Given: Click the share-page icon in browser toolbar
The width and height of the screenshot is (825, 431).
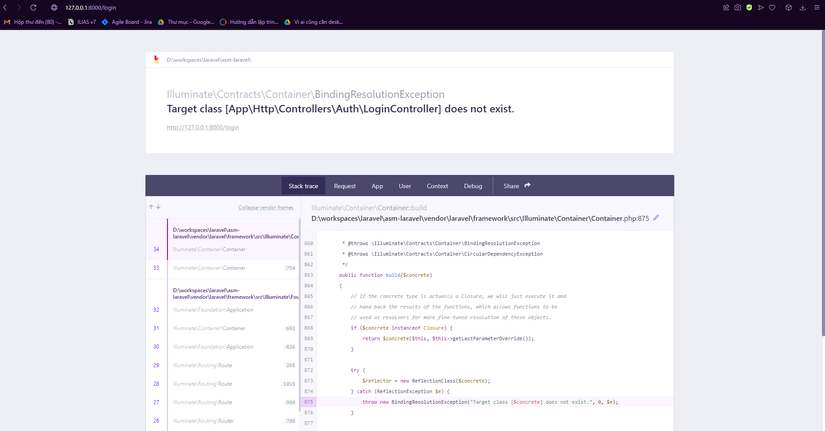Looking at the screenshot, I should [726, 7].
